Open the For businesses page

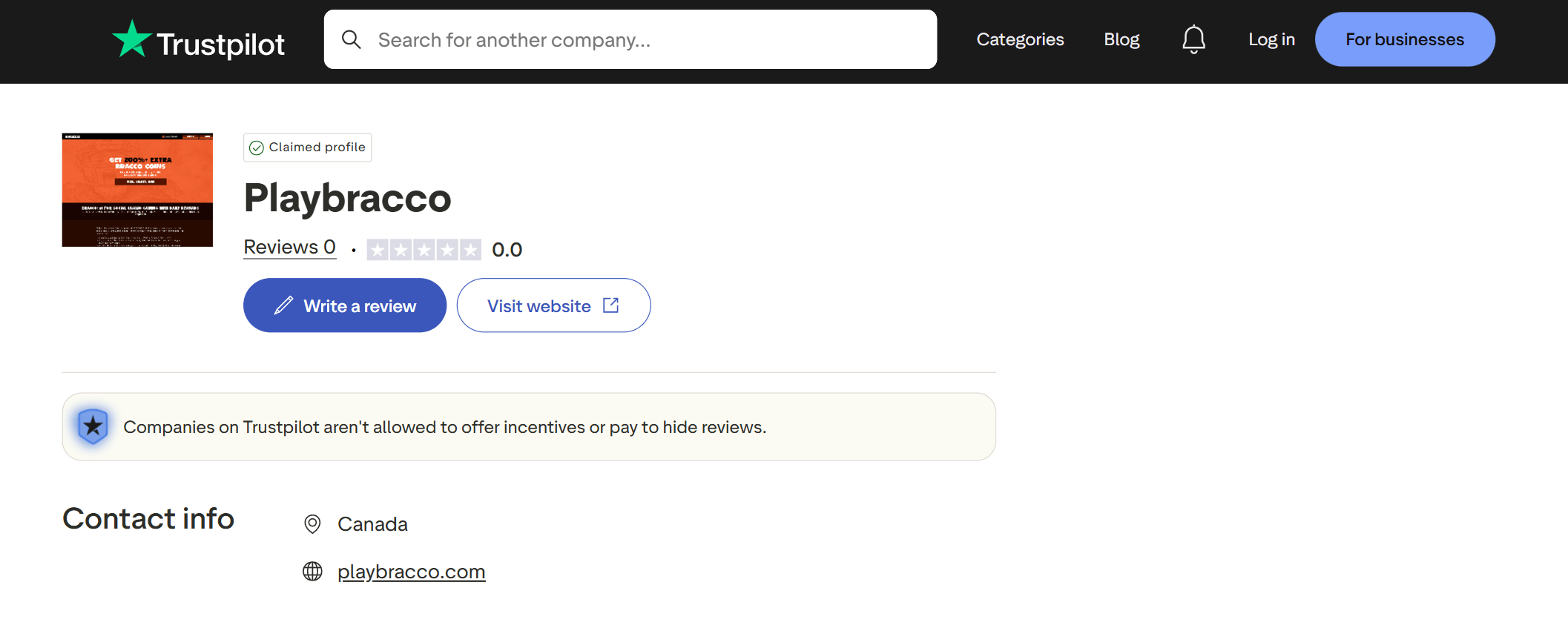pos(1404,39)
